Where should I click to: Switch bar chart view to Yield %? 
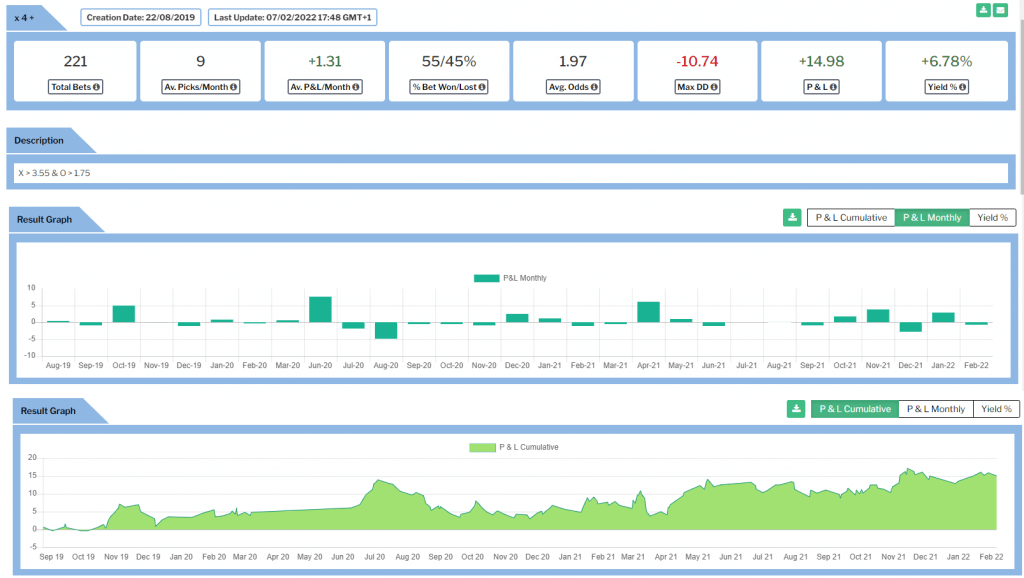point(993,217)
